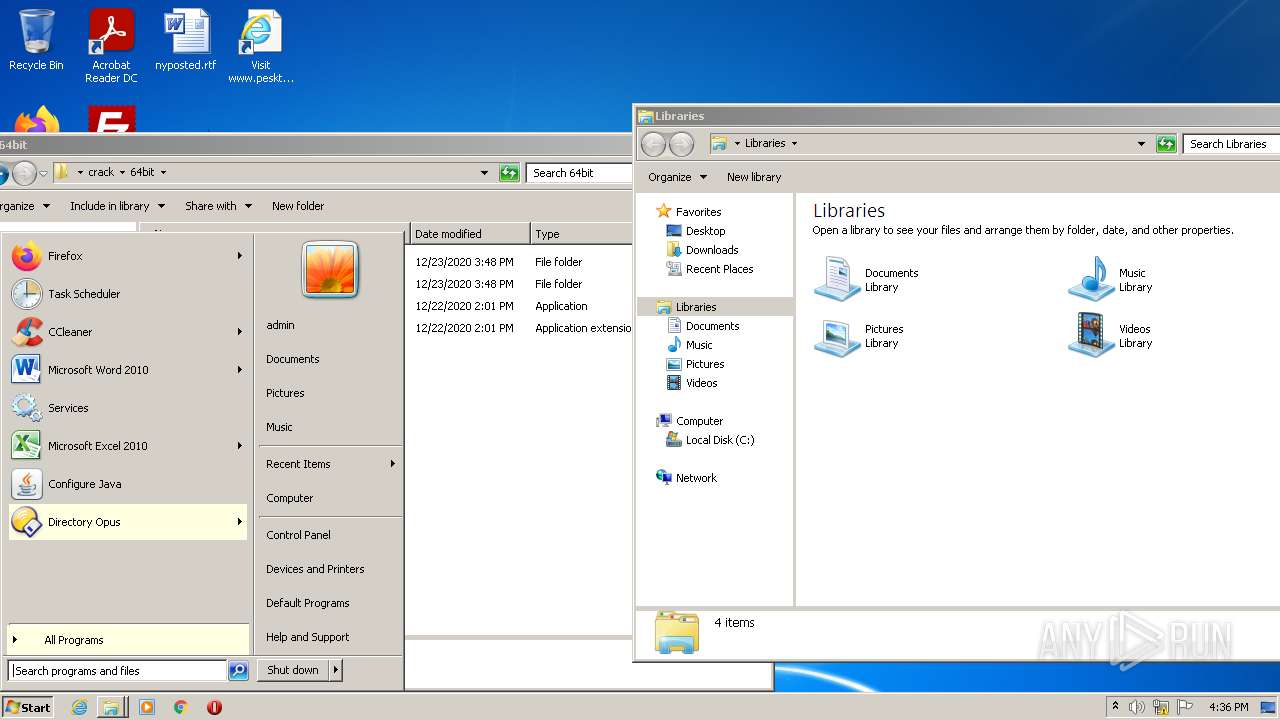Click New folder in 64bit window
Image resolution: width=1280 pixels, height=720 pixels.
point(298,206)
